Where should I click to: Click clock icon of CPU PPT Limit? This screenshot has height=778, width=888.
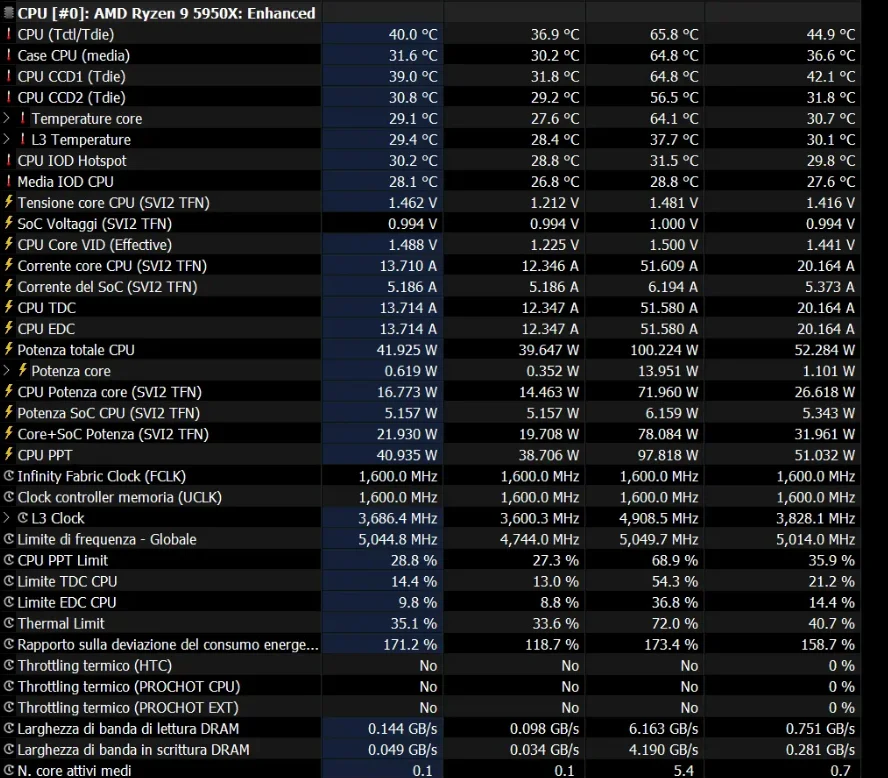pos(8,560)
